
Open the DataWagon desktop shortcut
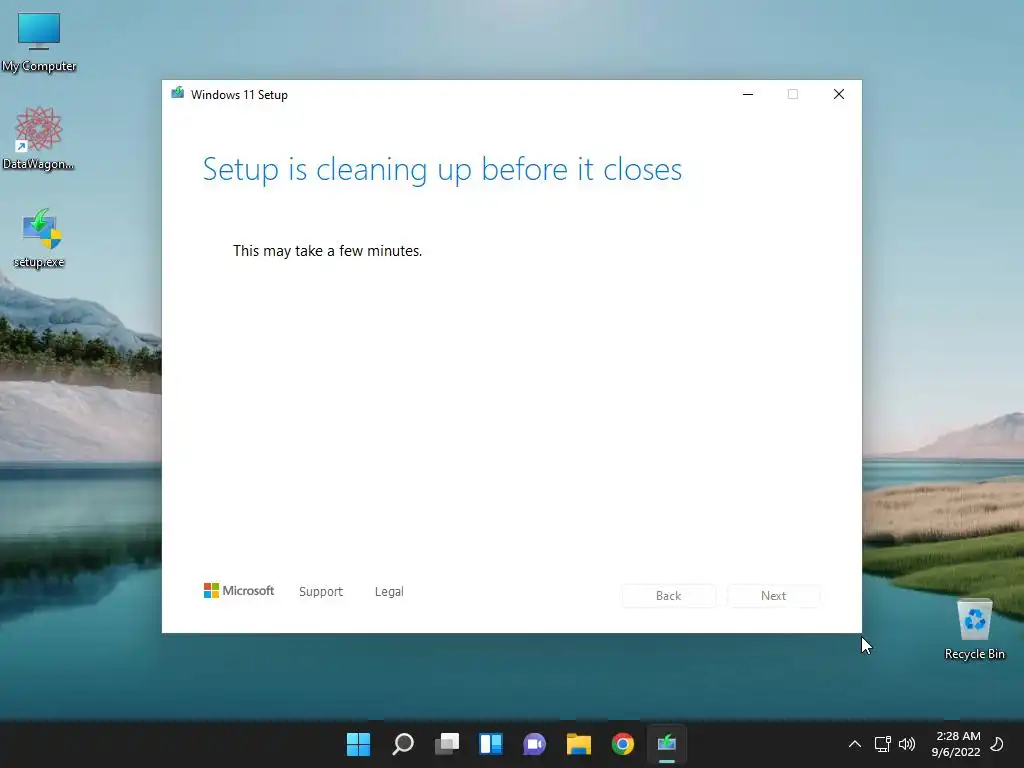[39, 138]
